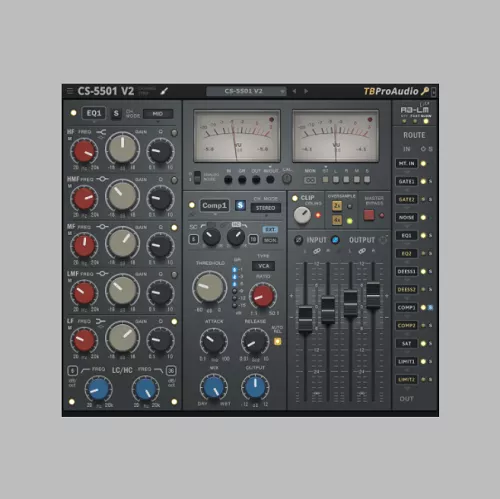This screenshot has height=499, width=500.
Task: Select the MF band bell shape icon
Action: coord(102,227)
